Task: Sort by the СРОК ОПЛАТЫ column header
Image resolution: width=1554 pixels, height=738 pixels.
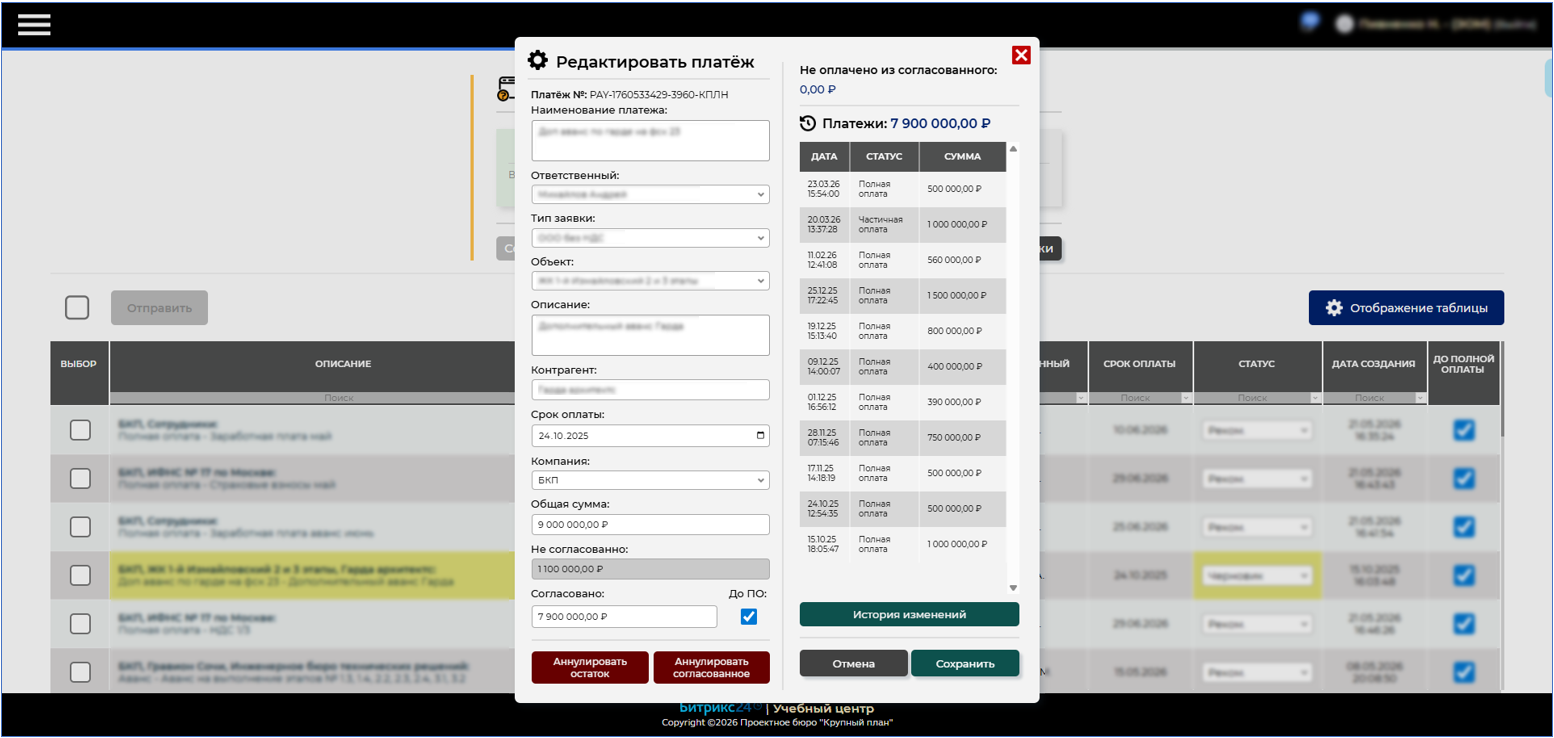Action: (x=1139, y=364)
